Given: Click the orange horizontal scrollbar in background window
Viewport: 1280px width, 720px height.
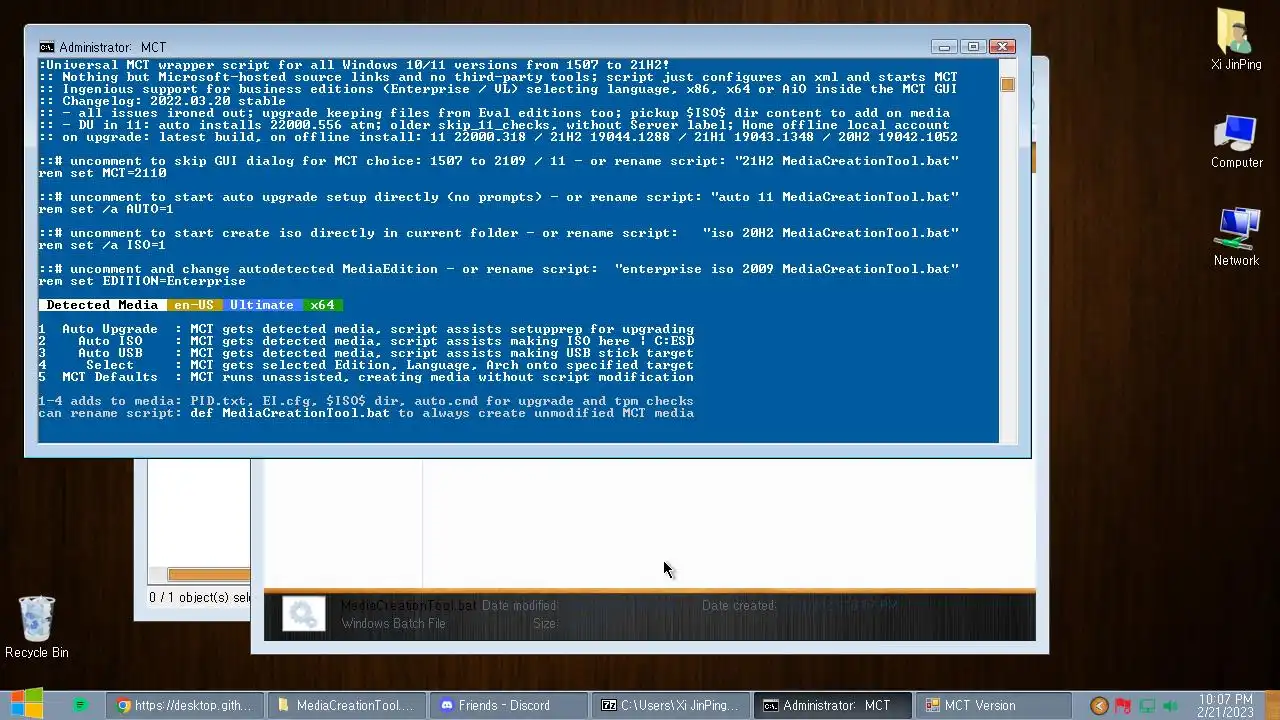Looking at the screenshot, I should (x=209, y=574).
